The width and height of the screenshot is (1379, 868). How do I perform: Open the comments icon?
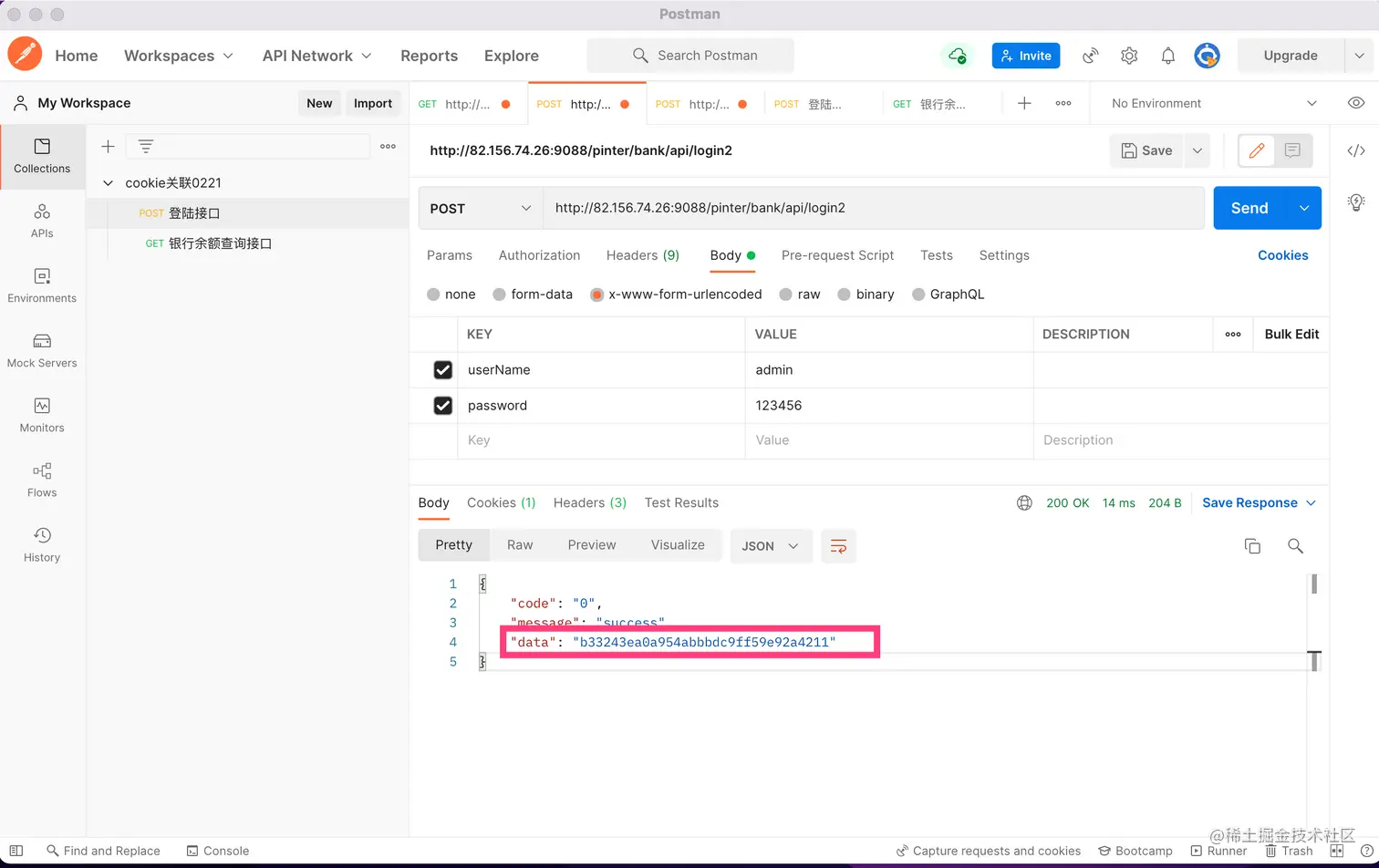tap(1292, 150)
